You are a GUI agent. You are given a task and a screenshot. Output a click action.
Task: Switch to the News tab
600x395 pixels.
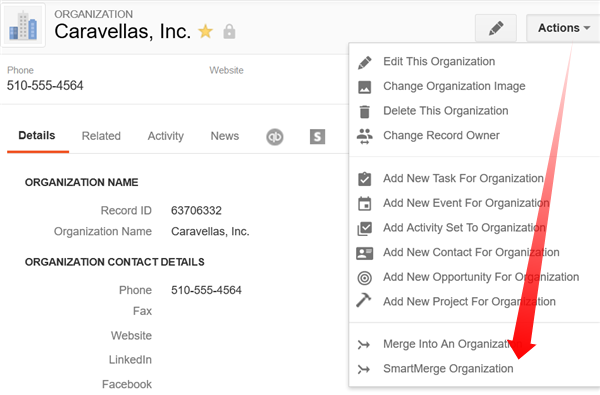coord(225,136)
